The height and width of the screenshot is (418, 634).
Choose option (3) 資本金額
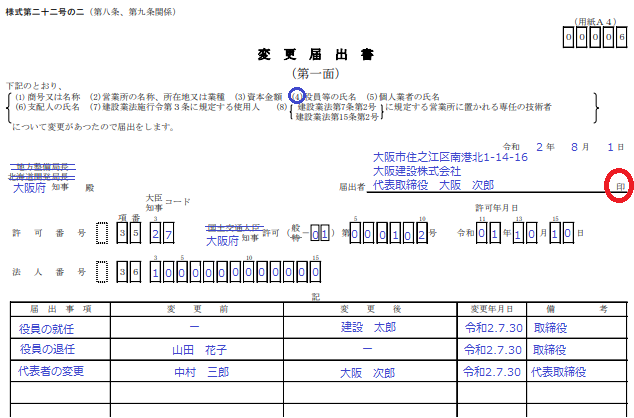[x=258, y=97]
